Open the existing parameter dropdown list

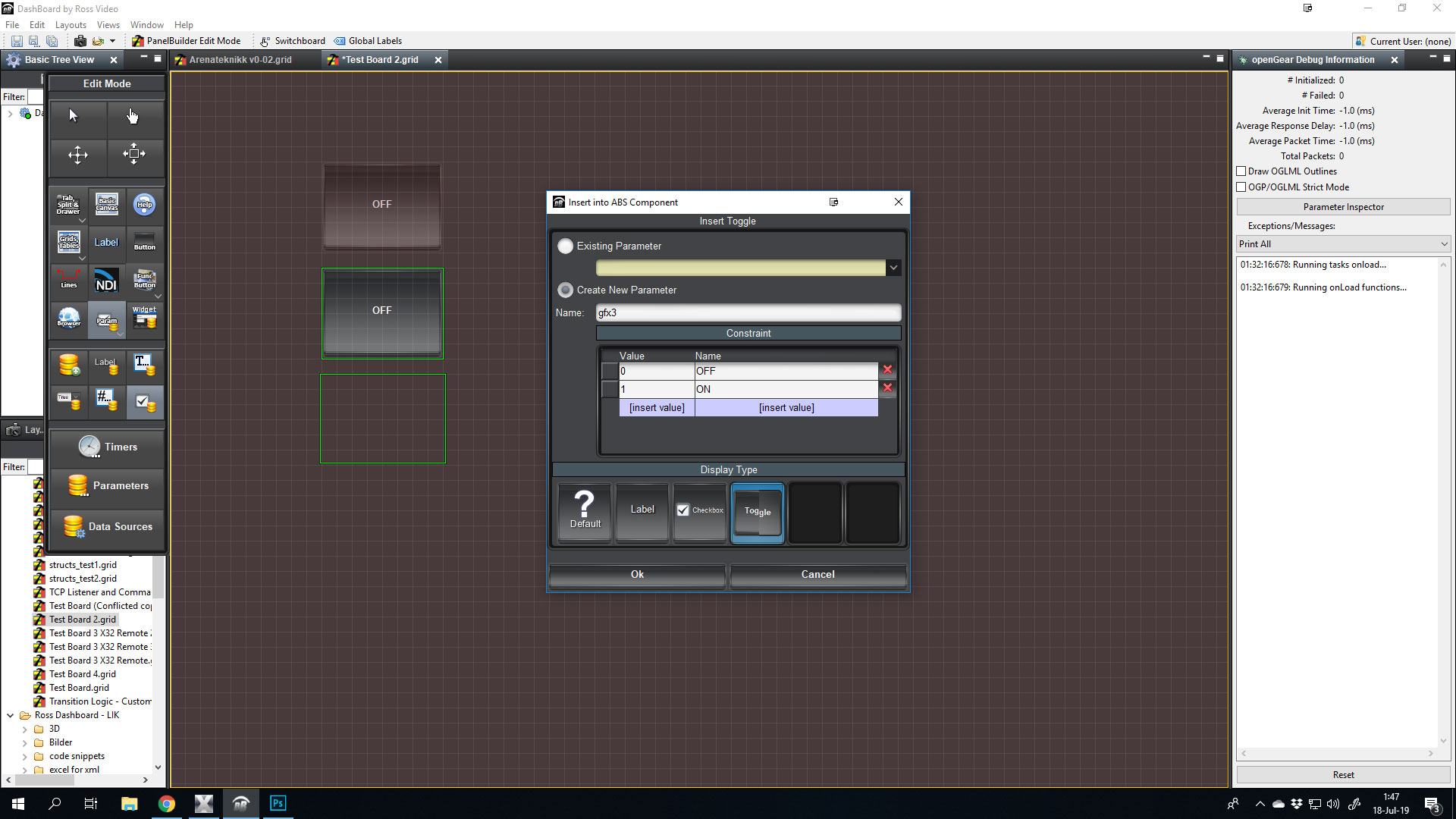pyautogui.click(x=893, y=268)
